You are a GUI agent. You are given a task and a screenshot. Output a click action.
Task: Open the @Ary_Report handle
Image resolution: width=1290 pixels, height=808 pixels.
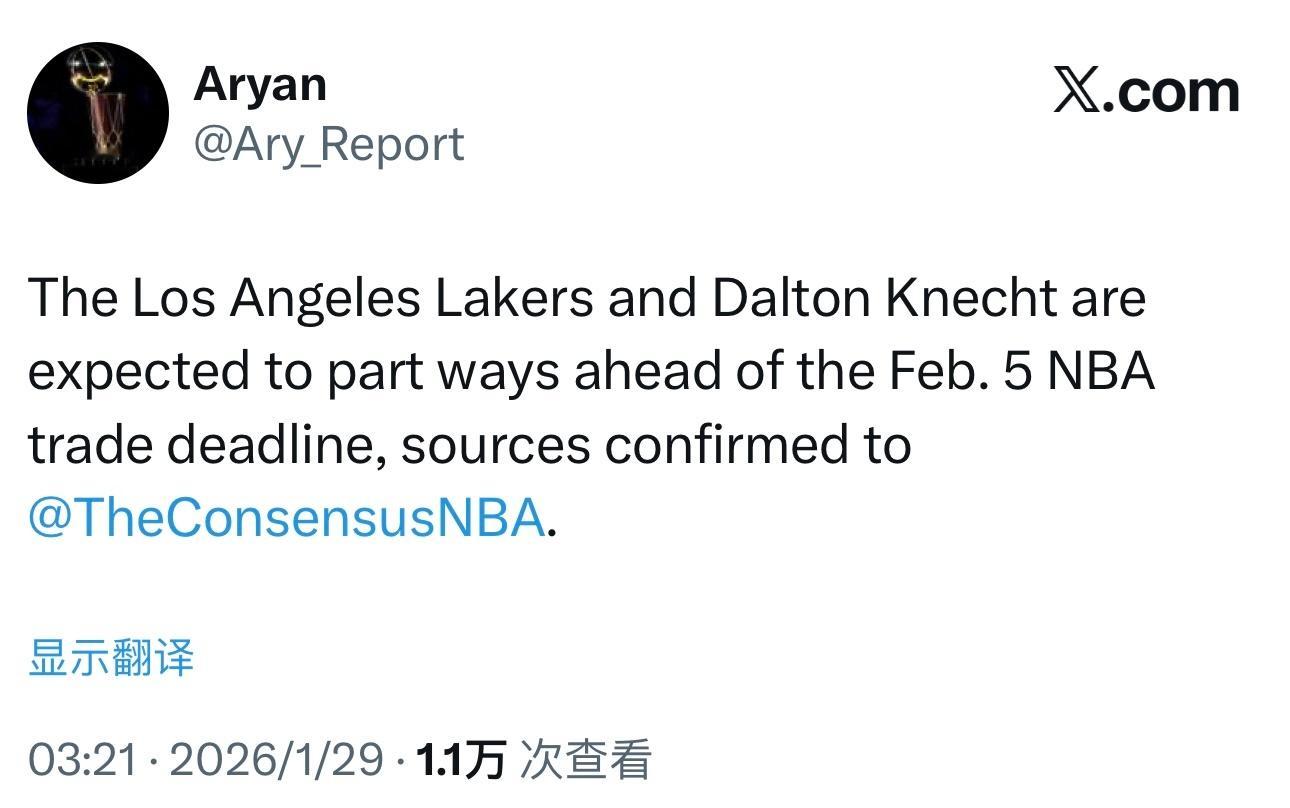328,144
